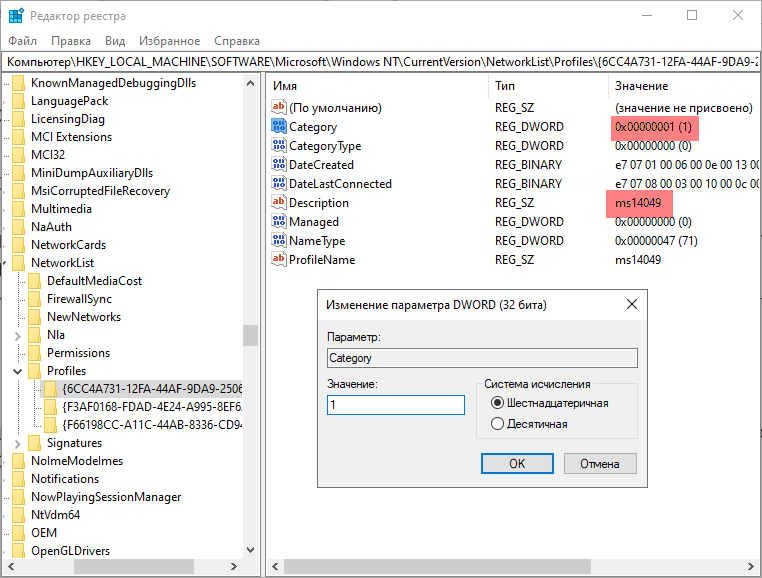Viewport: 762px width, 578px height.
Task: Select the Десятичная radio button
Action: (497, 424)
